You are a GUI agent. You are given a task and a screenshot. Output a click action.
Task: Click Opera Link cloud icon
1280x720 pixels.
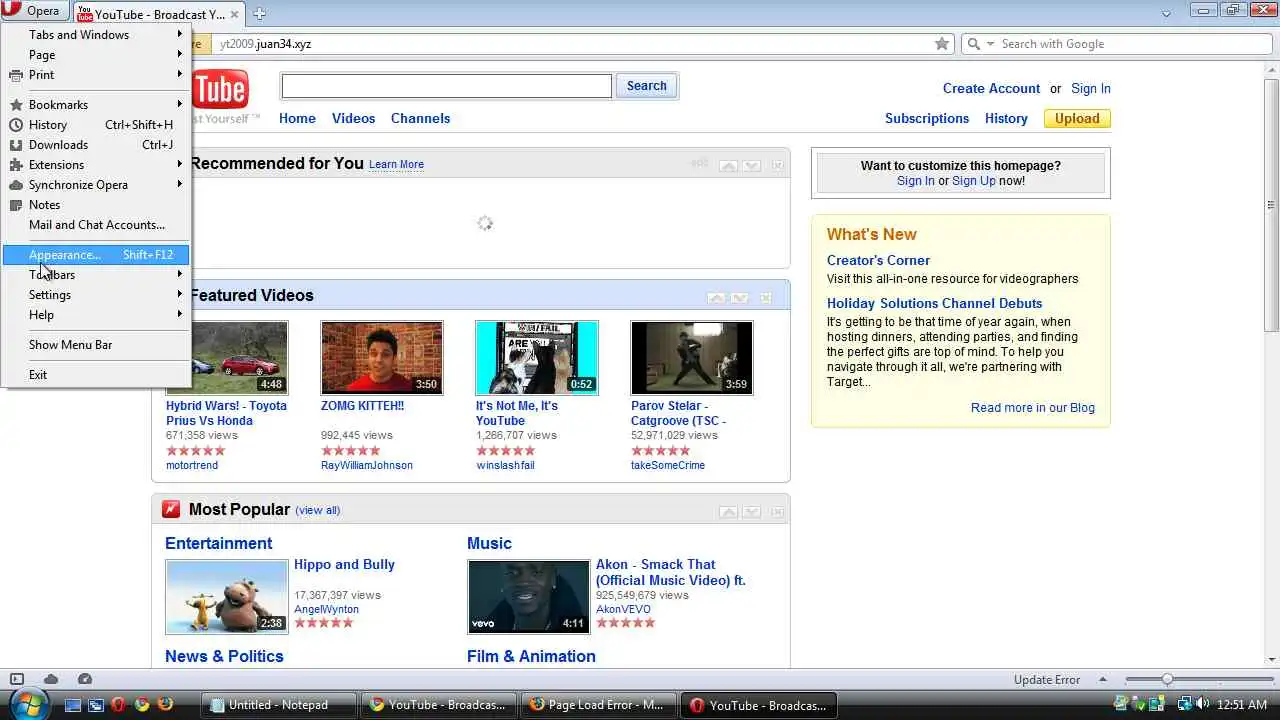(51, 679)
